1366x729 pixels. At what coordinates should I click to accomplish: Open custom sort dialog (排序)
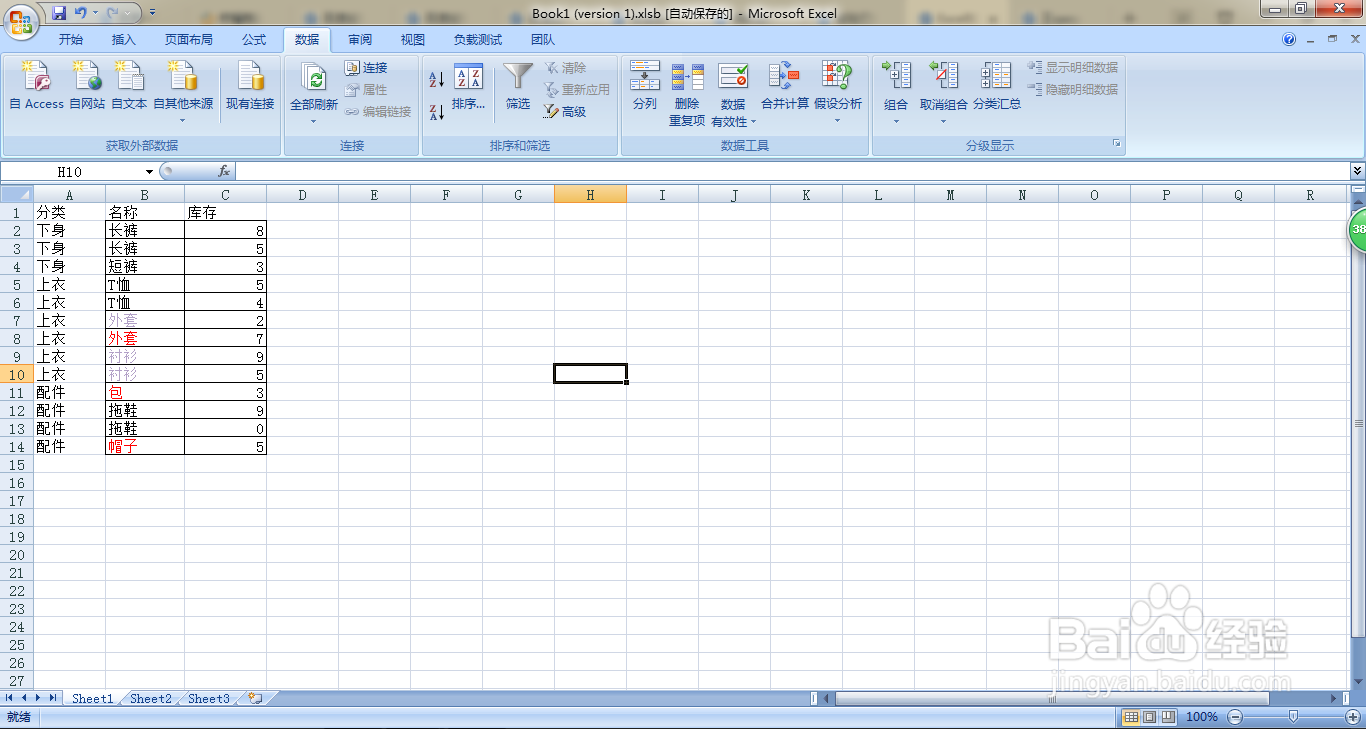click(x=468, y=86)
